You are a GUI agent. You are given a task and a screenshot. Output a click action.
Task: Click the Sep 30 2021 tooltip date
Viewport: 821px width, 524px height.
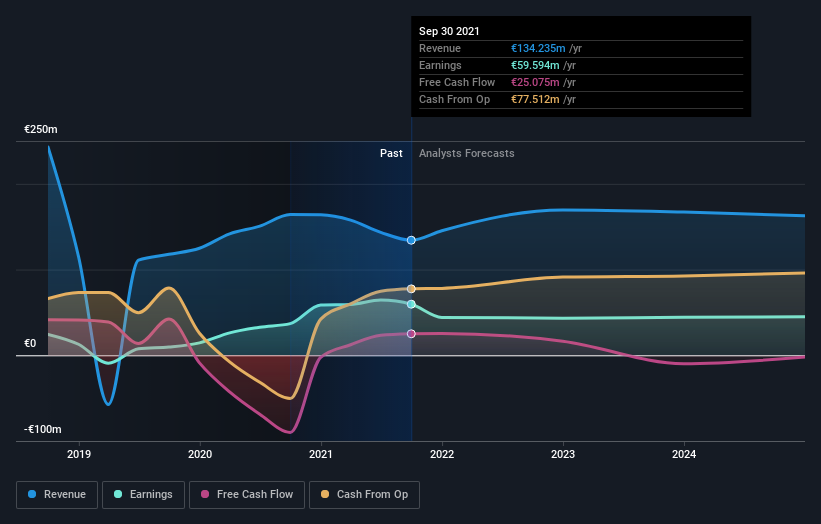tap(449, 31)
